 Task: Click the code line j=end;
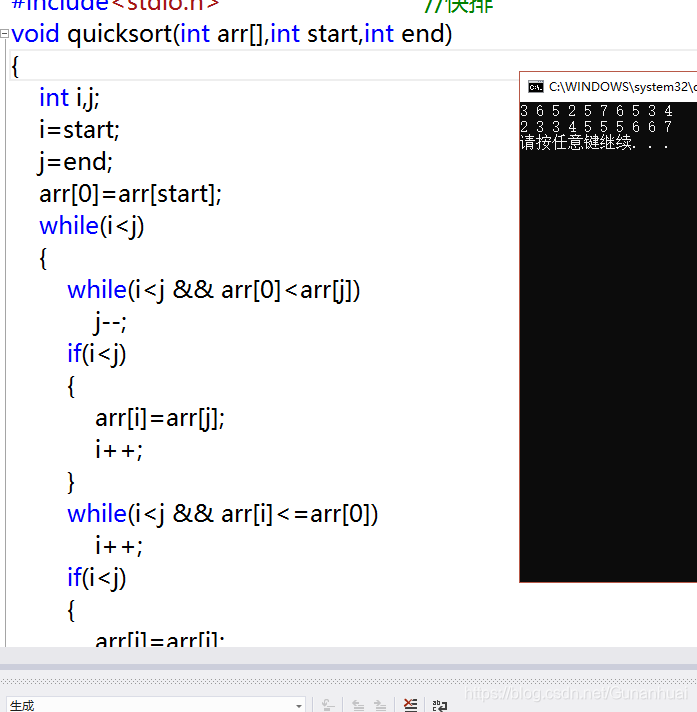pyautogui.click(x=75, y=163)
